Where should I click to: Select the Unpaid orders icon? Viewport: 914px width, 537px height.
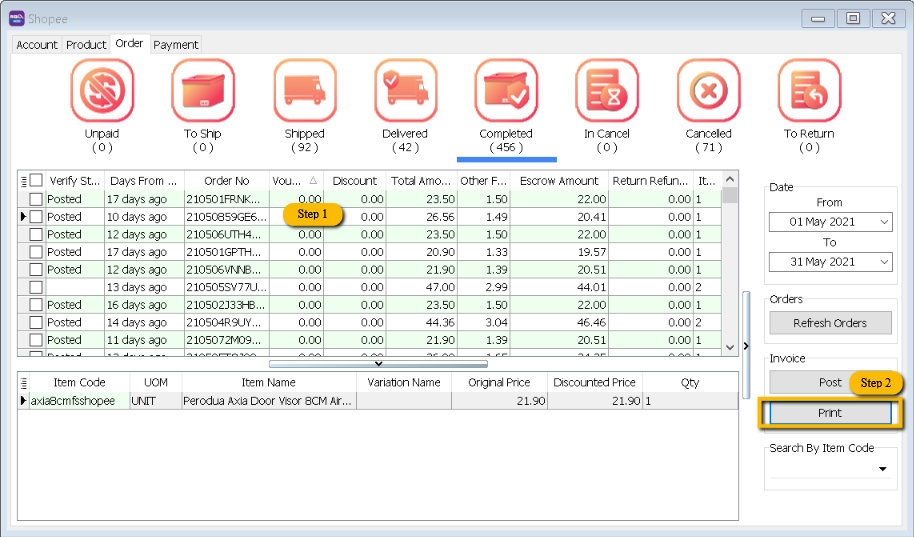101,91
